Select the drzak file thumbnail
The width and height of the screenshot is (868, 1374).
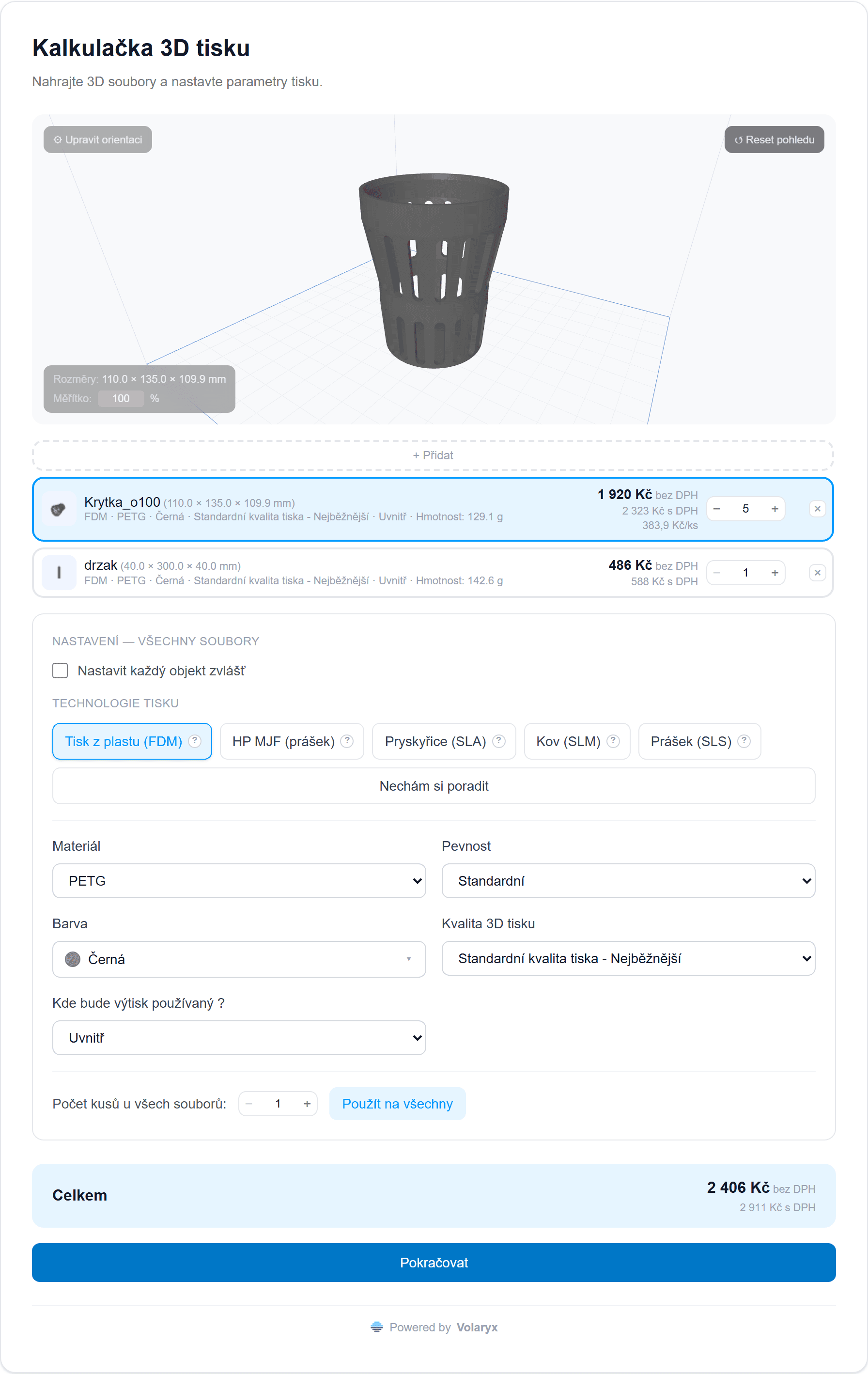coord(59,573)
